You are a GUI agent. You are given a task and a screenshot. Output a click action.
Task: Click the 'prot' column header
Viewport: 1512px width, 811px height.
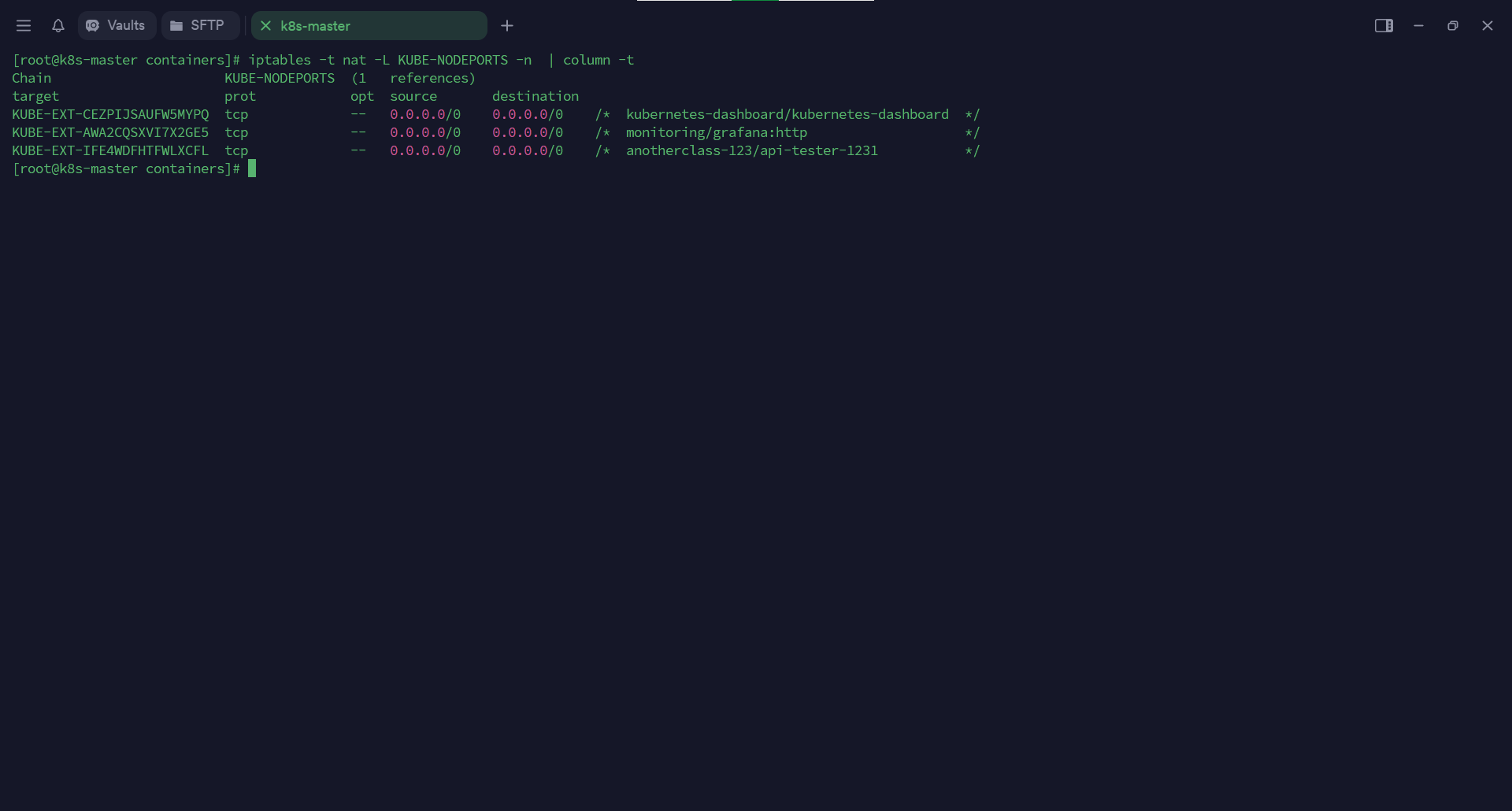point(240,96)
